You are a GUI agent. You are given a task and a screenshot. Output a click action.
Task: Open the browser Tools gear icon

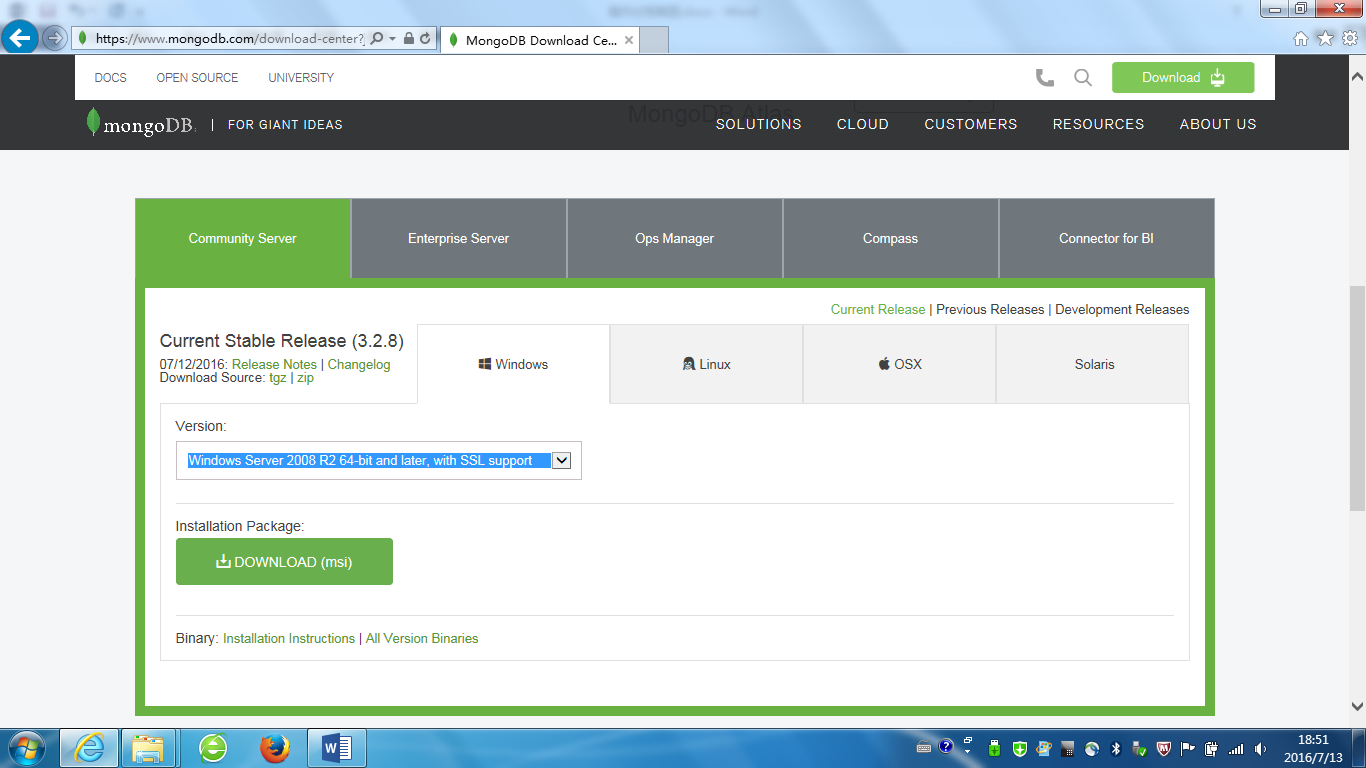pos(1349,39)
